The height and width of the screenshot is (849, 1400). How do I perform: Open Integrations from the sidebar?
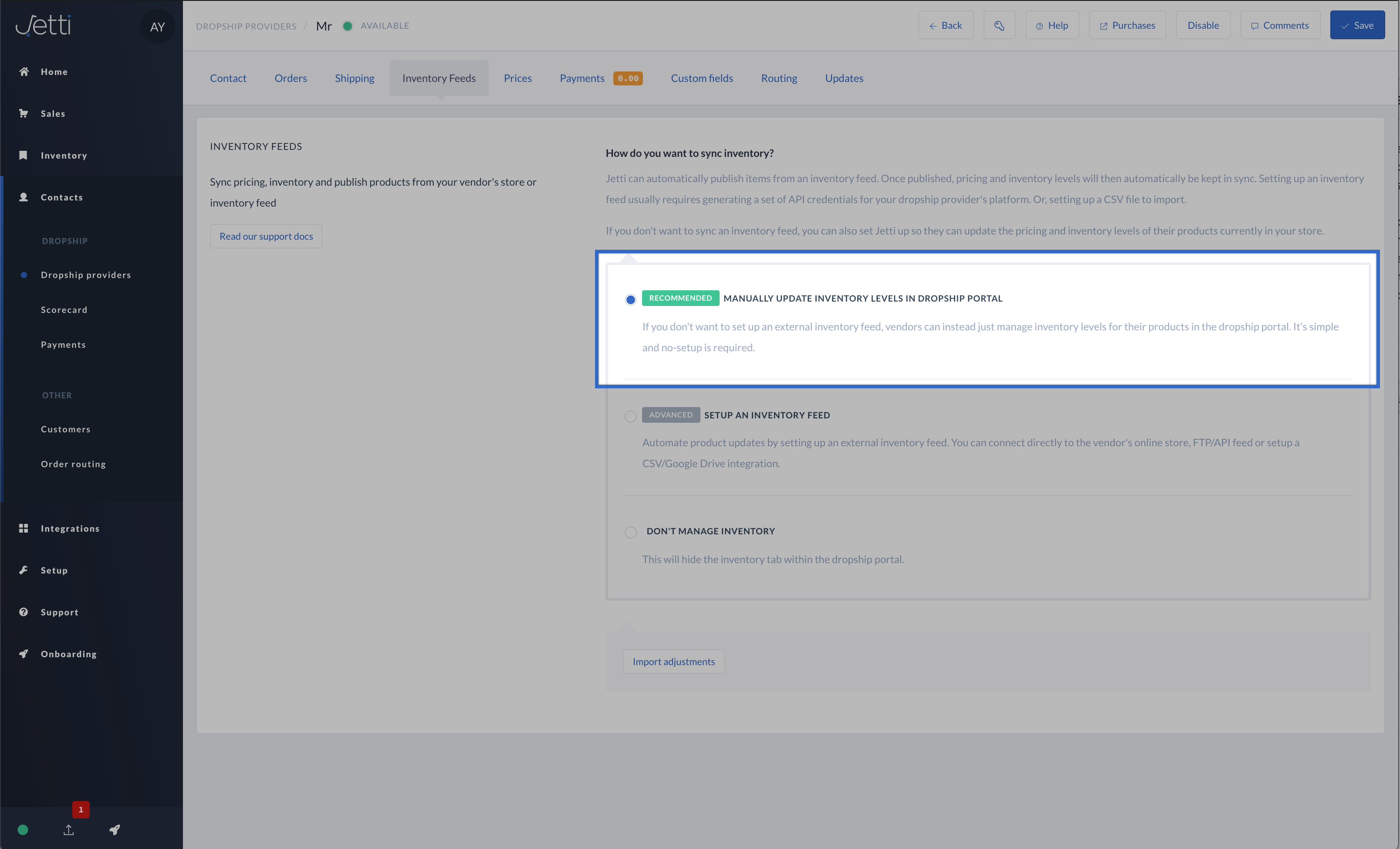point(70,528)
